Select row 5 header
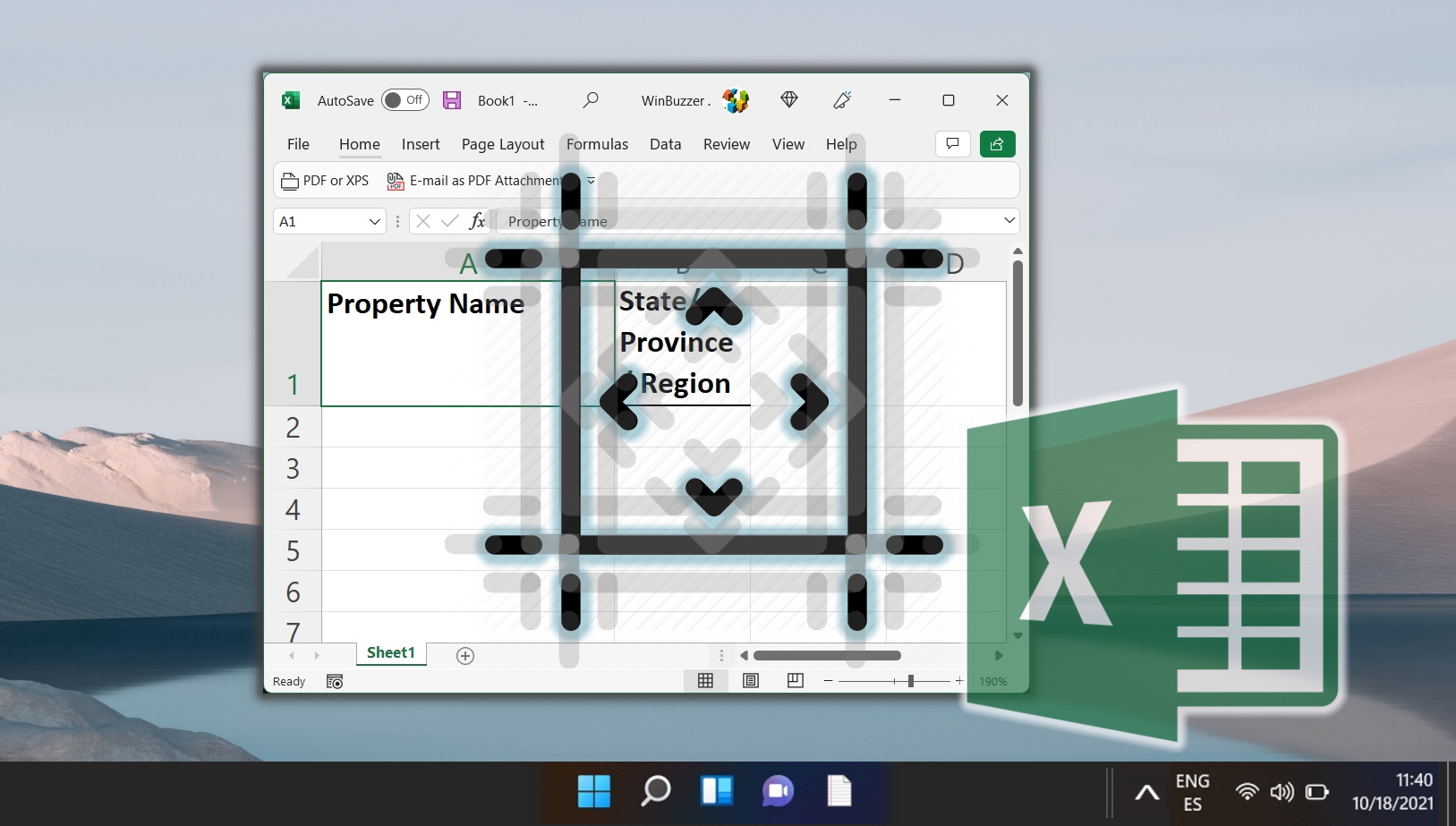This screenshot has width=1456, height=826. click(x=293, y=550)
